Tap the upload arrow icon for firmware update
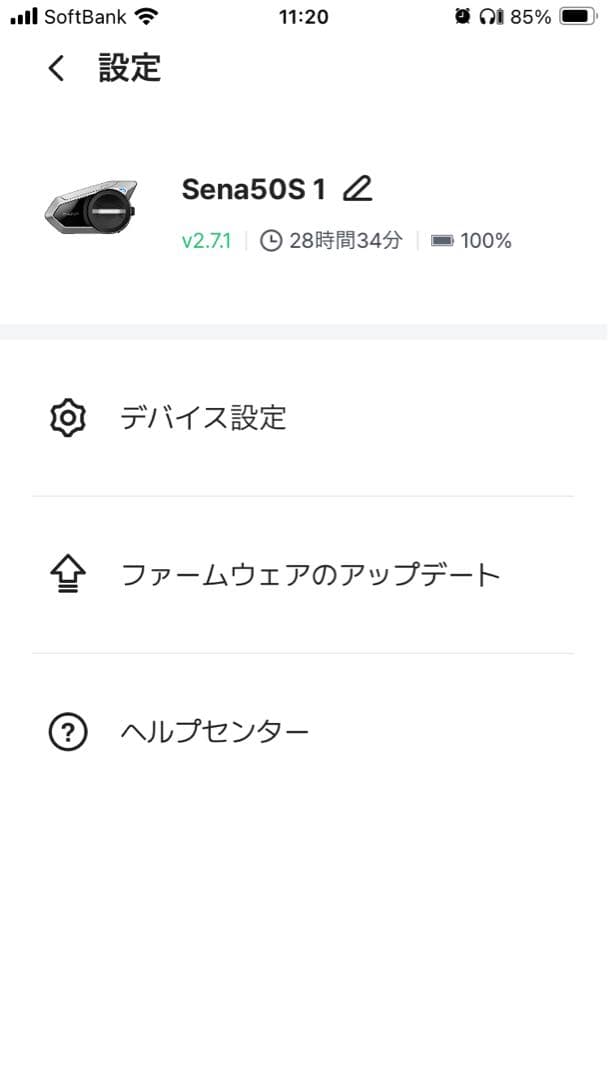 67,573
